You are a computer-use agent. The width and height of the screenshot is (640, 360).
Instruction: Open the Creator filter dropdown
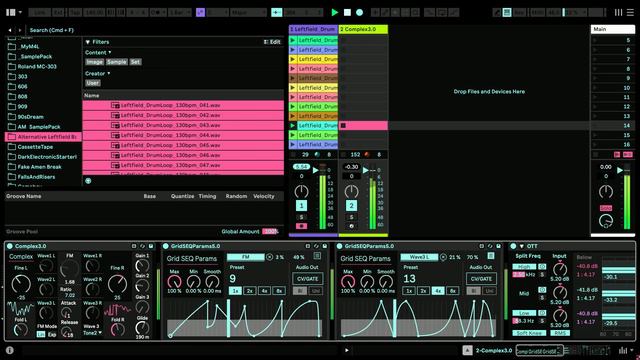click(98, 73)
